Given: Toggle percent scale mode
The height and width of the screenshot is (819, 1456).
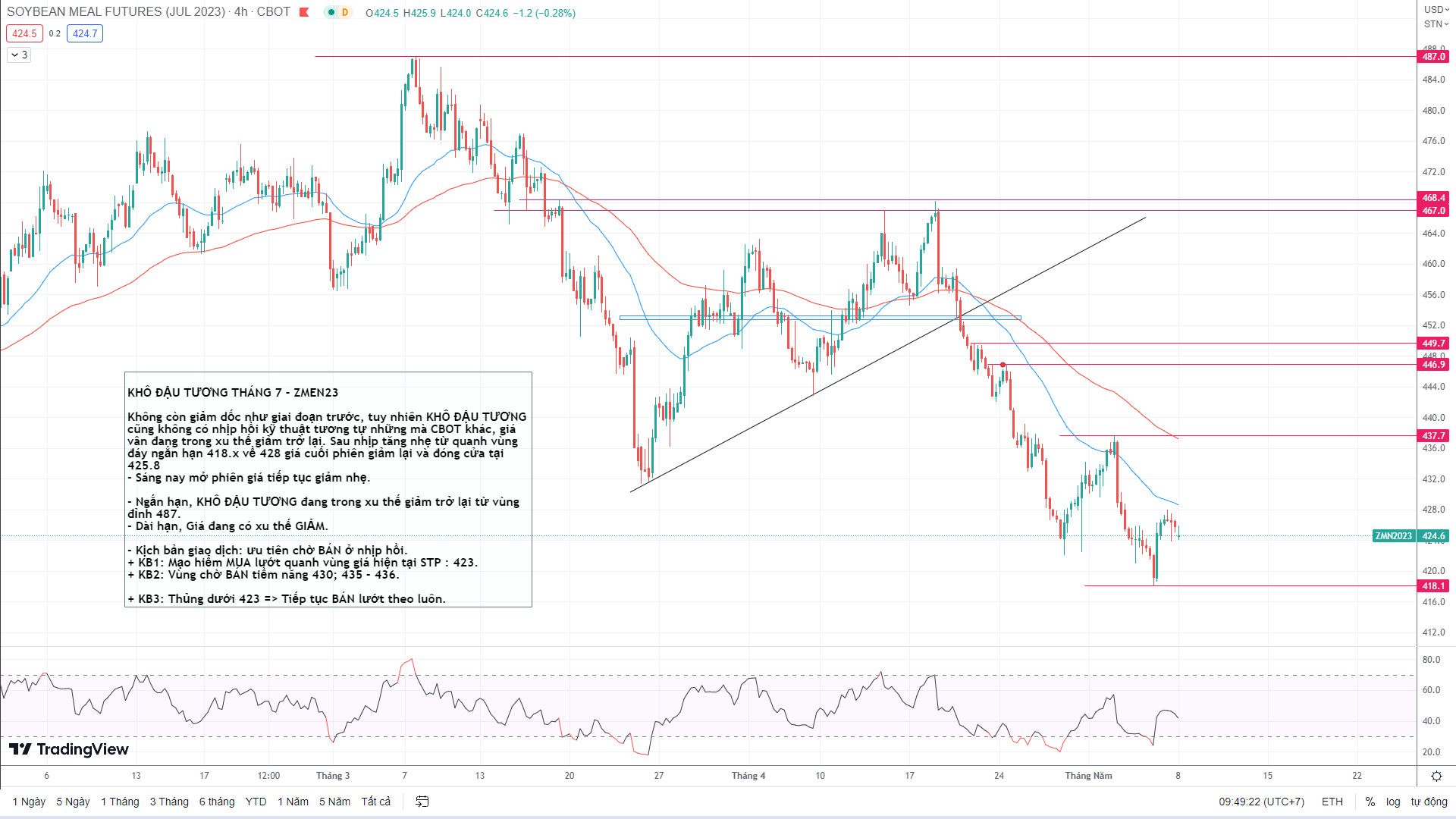Looking at the screenshot, I should click(x=1370, y=802).
